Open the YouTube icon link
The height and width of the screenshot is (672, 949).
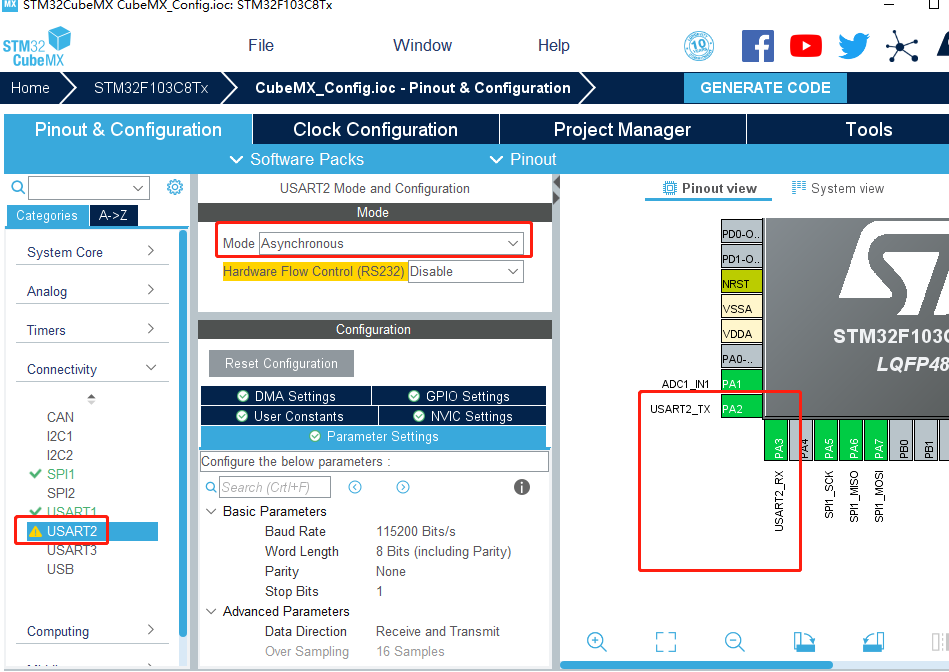click(806, 46)
